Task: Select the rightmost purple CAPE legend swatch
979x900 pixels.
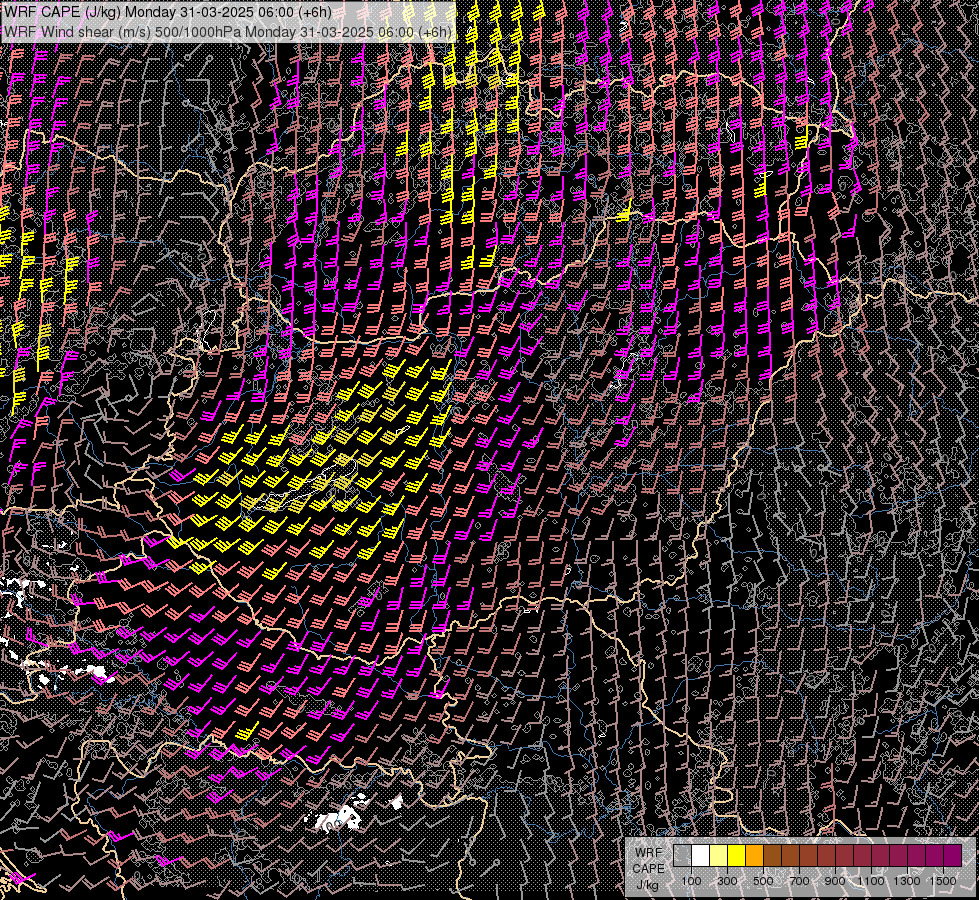Action: pos(953,855)
